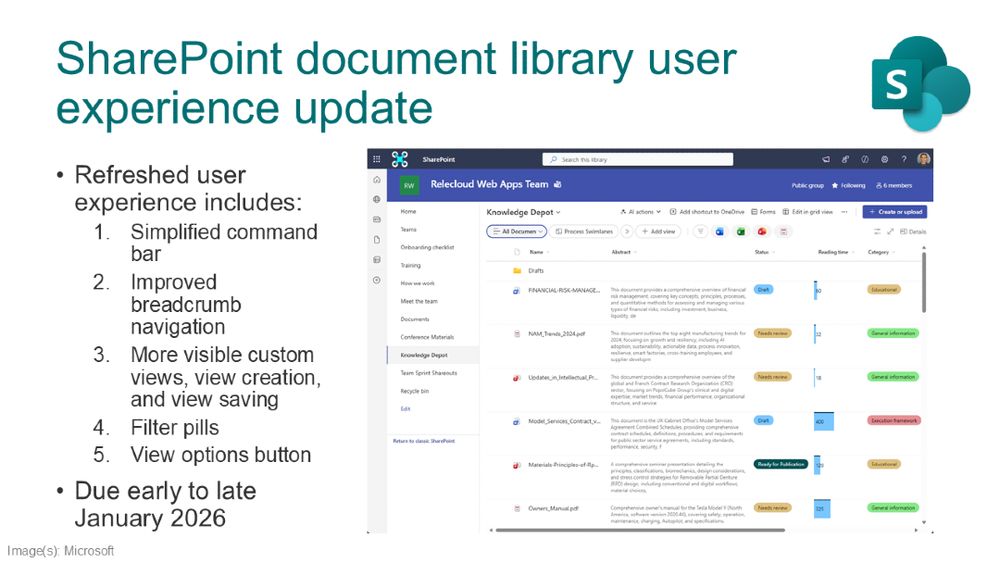The width and height of the screenshot is (1000, 563).
Task: Open the All Documents view dropdown
Action: pyautogui.click(x=517, y=231)
